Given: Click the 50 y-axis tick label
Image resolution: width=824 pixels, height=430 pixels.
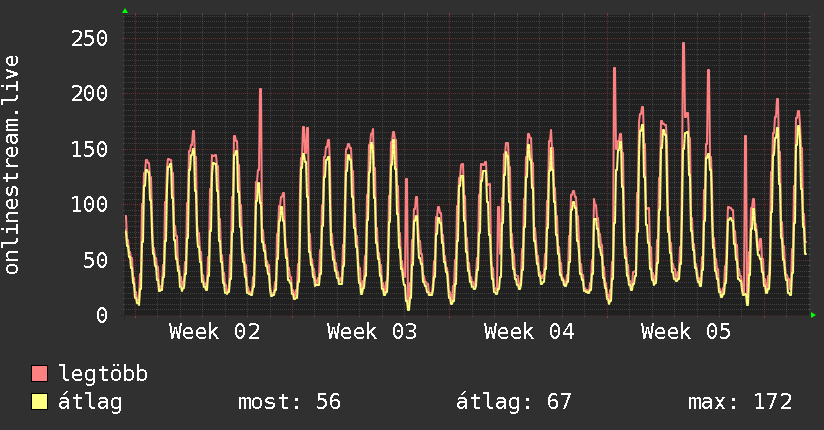Looking at the screenshot, I should tap(95, 260).
